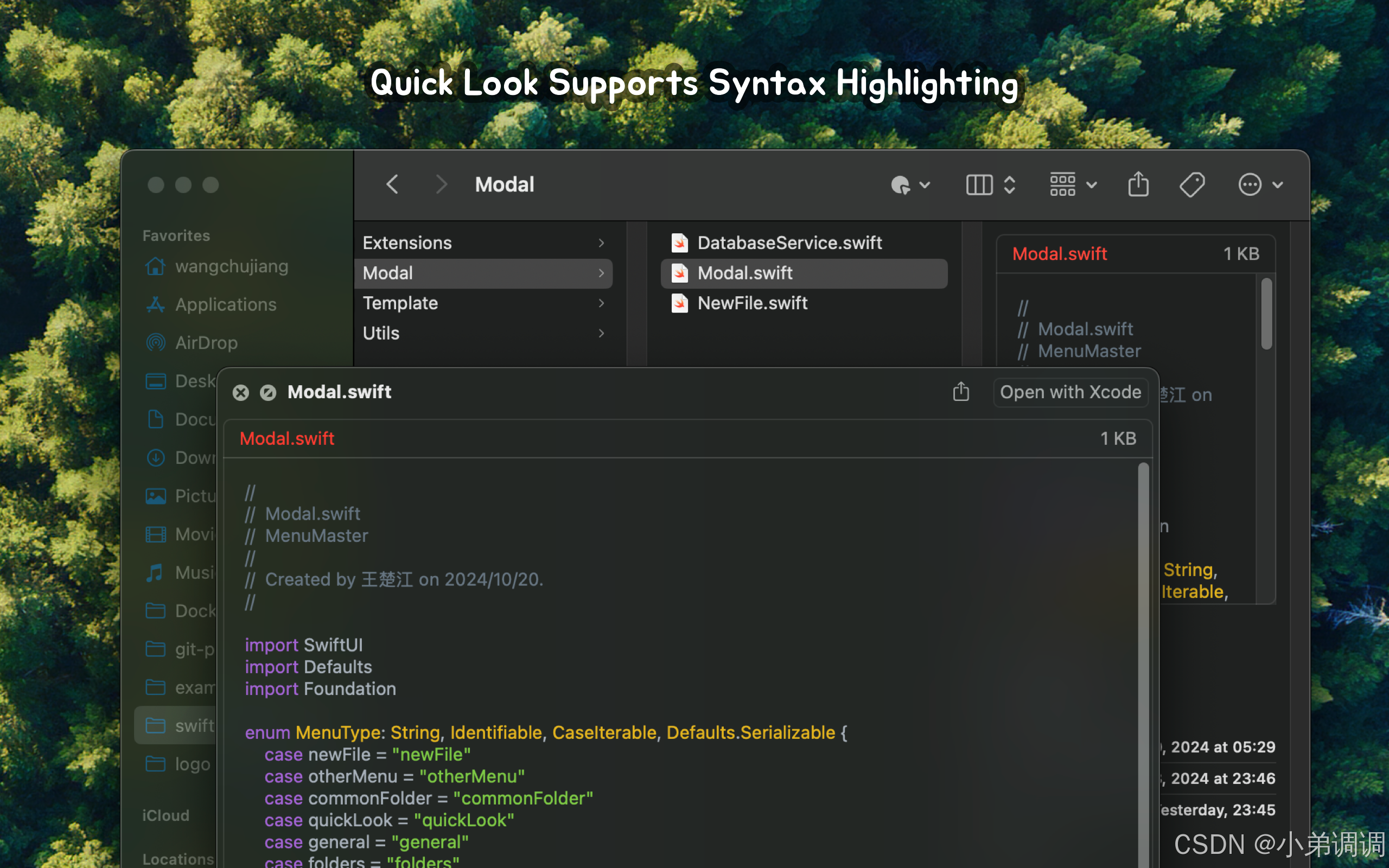Click Open with Xcode button
Viewport: 1389px width, 868px height.
(x=1070, y=392)
